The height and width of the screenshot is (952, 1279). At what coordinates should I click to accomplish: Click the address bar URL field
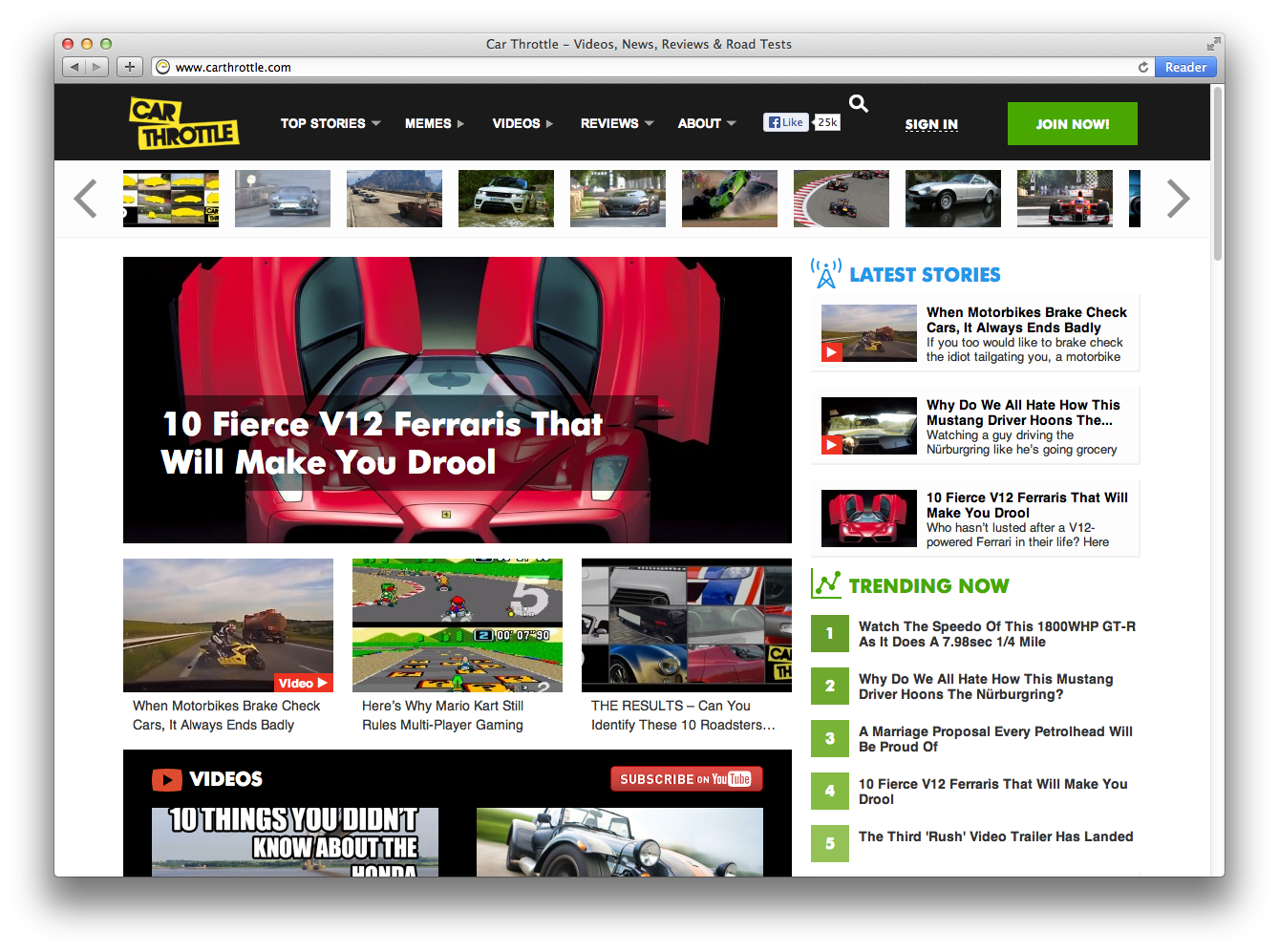coord(653,67)
